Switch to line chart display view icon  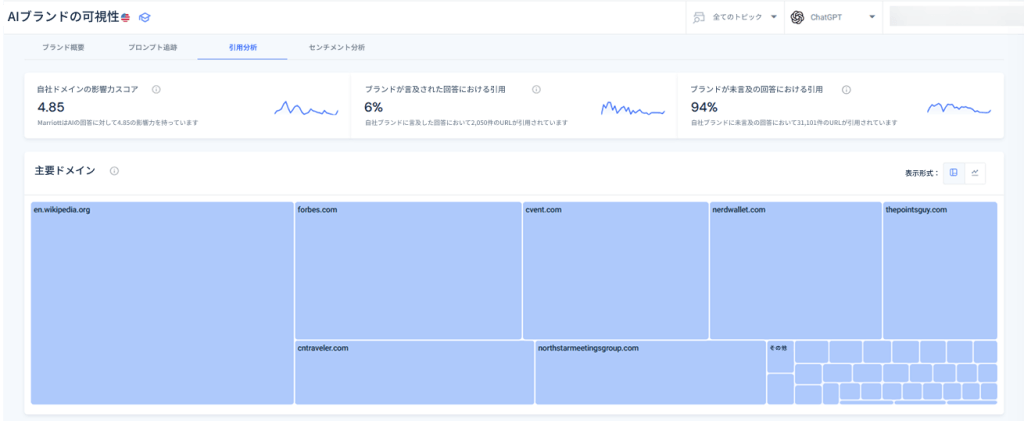(975, 173)
